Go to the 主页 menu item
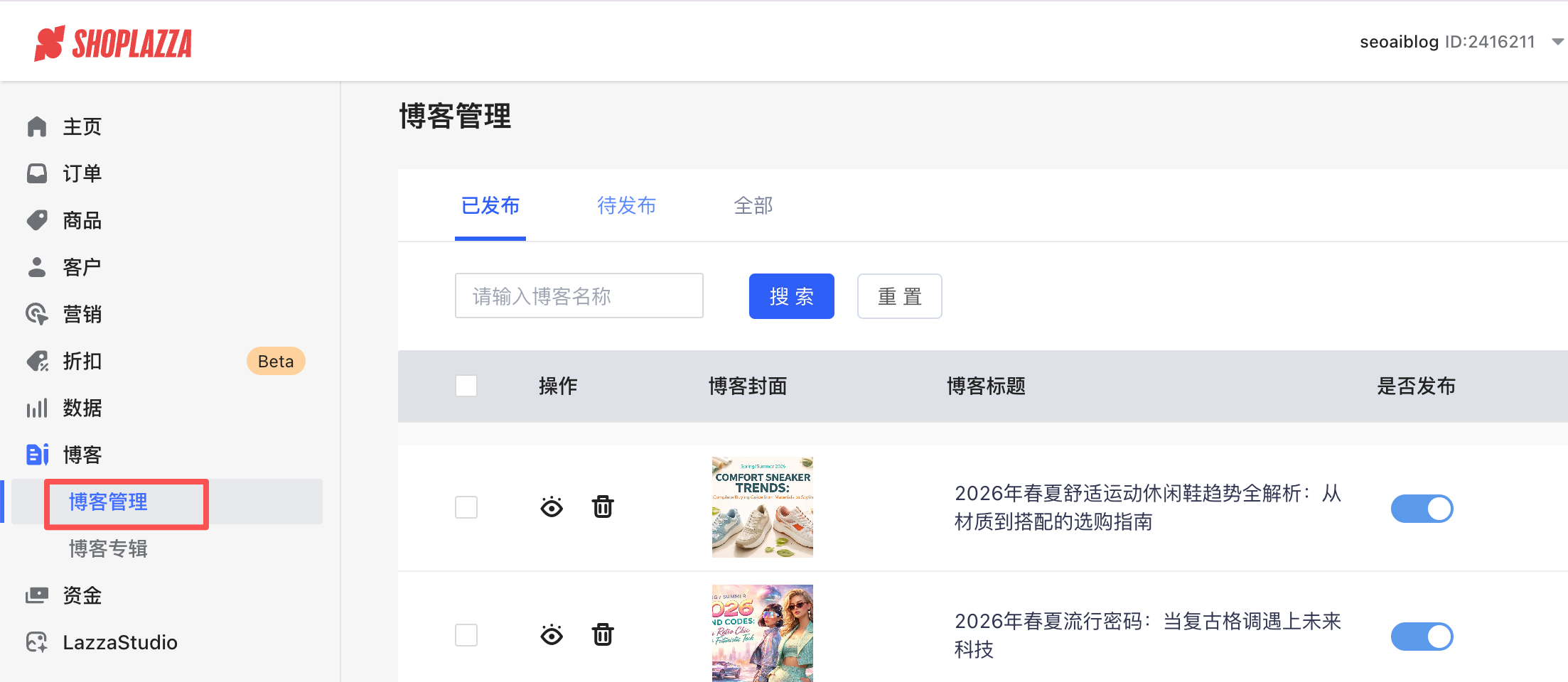 [x=82, y=126]
